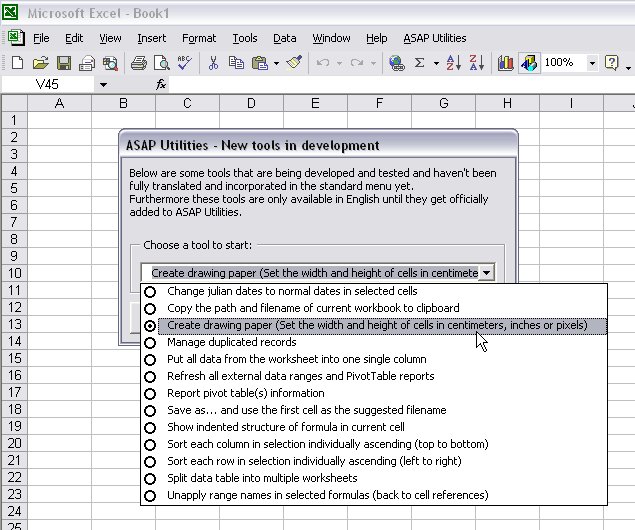635x530 pixels.
Task: Click the Undo arrow icon
Action: pyautogui.click(x=323, y=63)
